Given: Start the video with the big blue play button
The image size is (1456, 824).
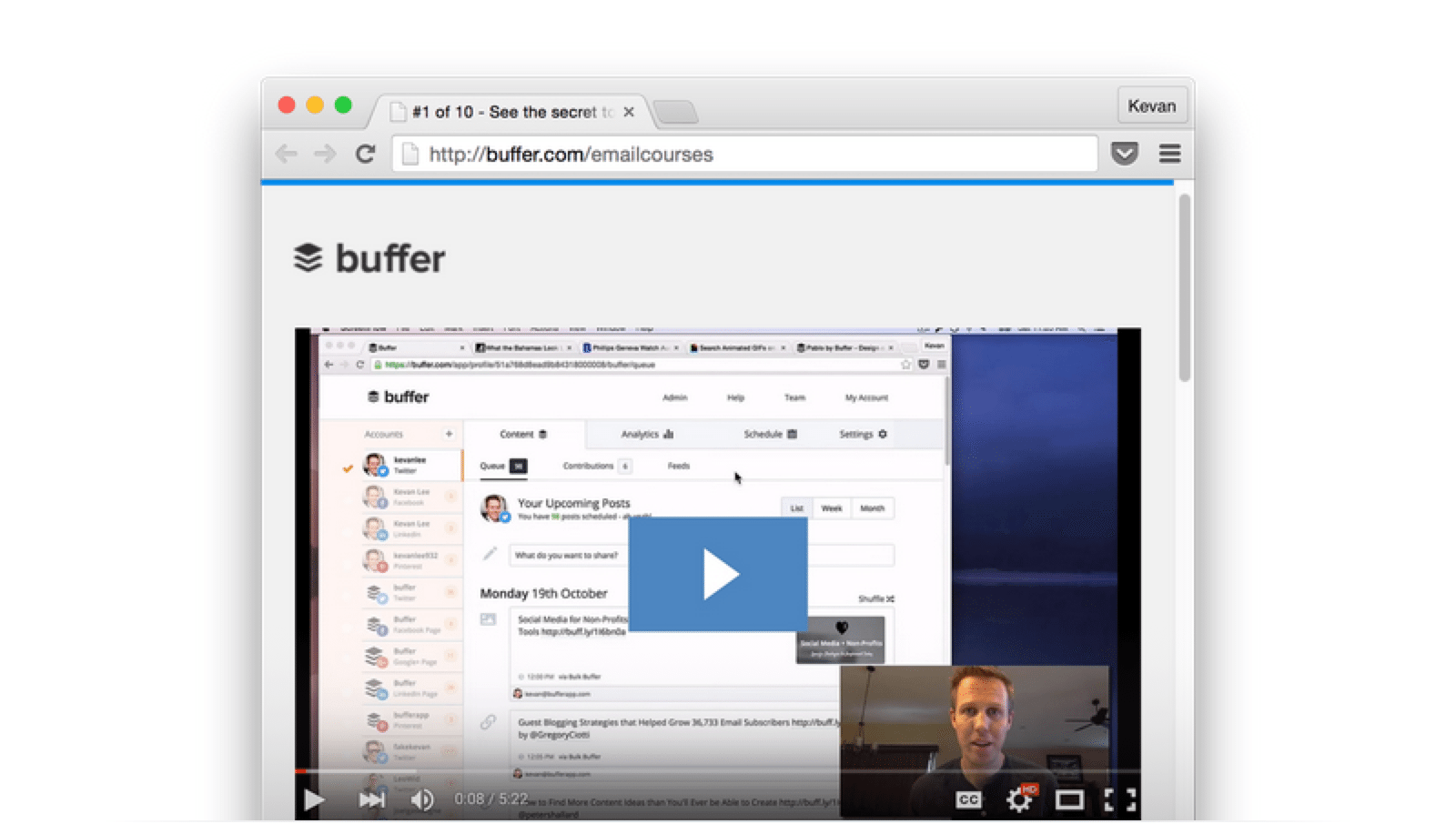Looking at the screenshot, I should pos(718,574).
